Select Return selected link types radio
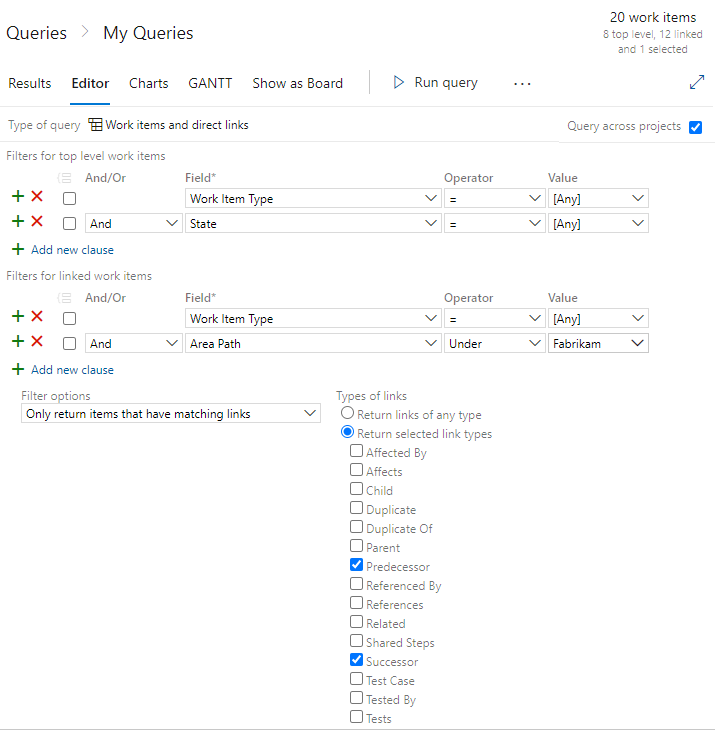This screenshot has height=730, width=715. click(347, 432)
